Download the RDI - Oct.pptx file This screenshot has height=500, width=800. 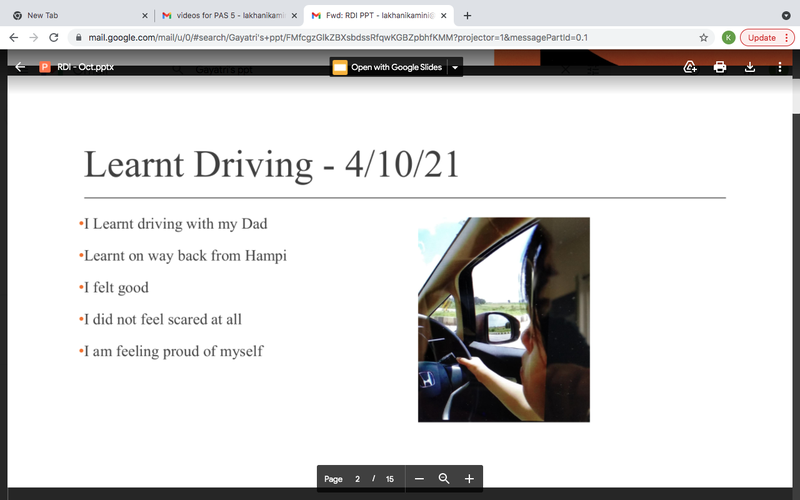[x=749, y=67]
